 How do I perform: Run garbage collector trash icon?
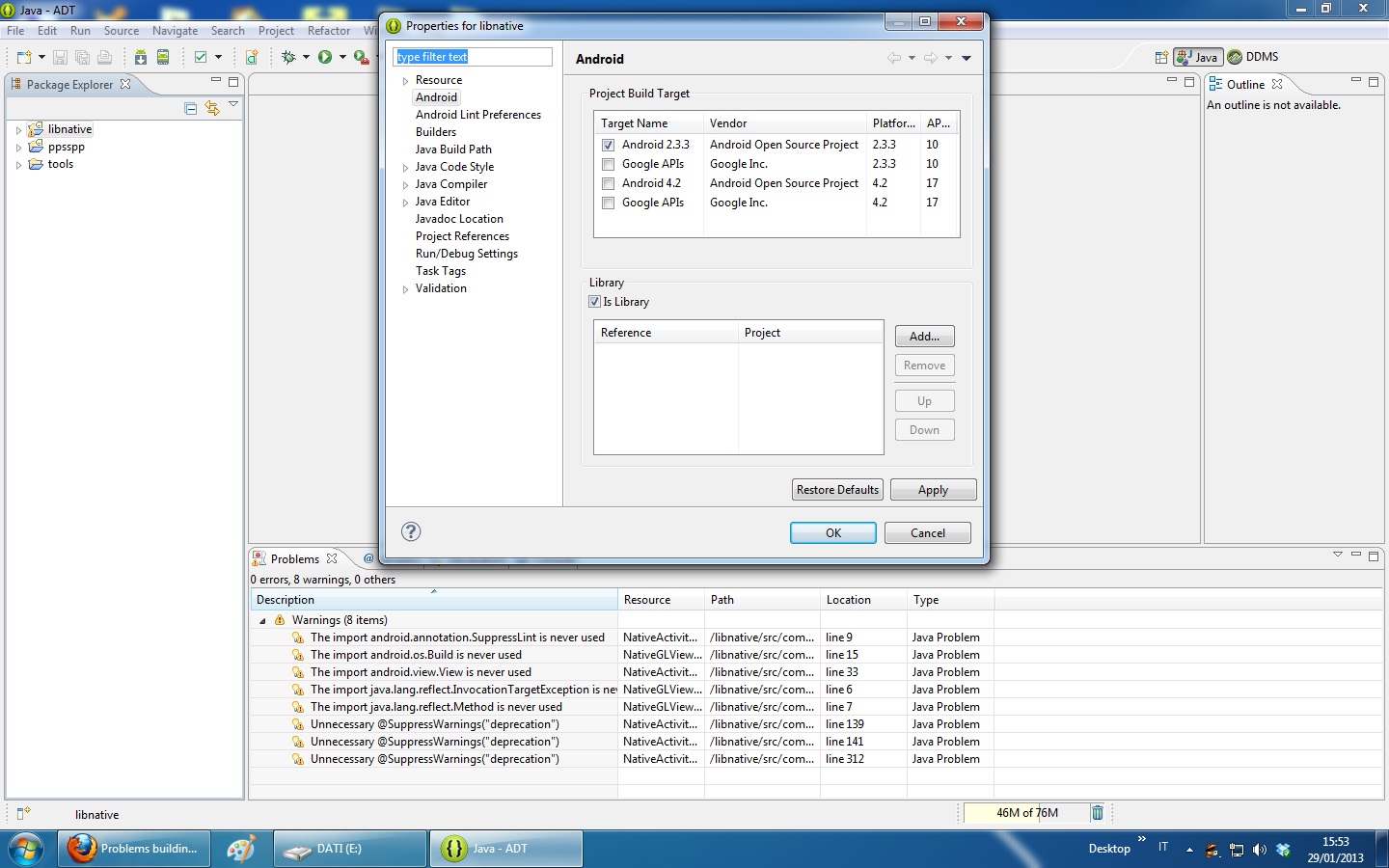(1097, 813)
